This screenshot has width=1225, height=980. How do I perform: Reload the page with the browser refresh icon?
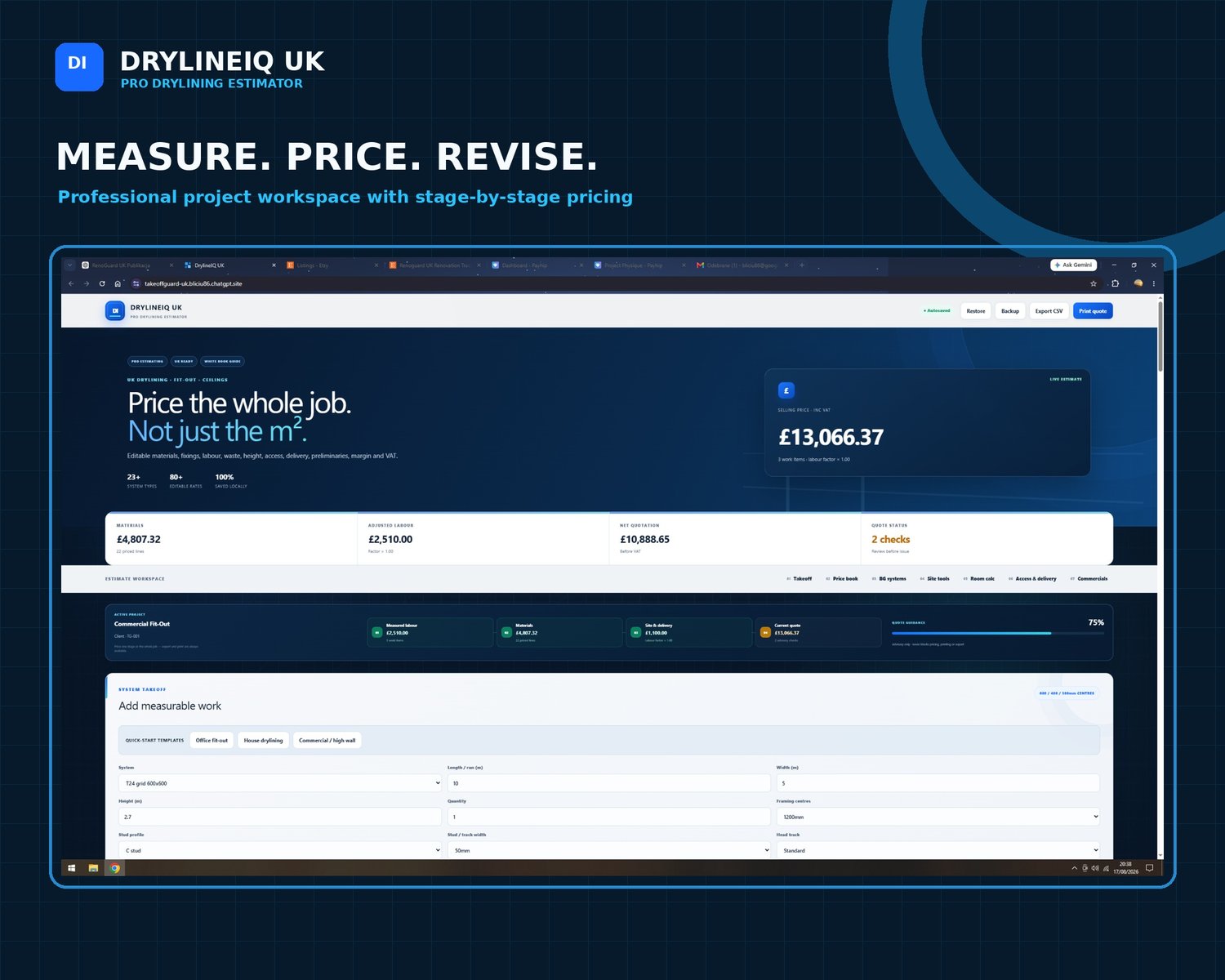[102, 283]
